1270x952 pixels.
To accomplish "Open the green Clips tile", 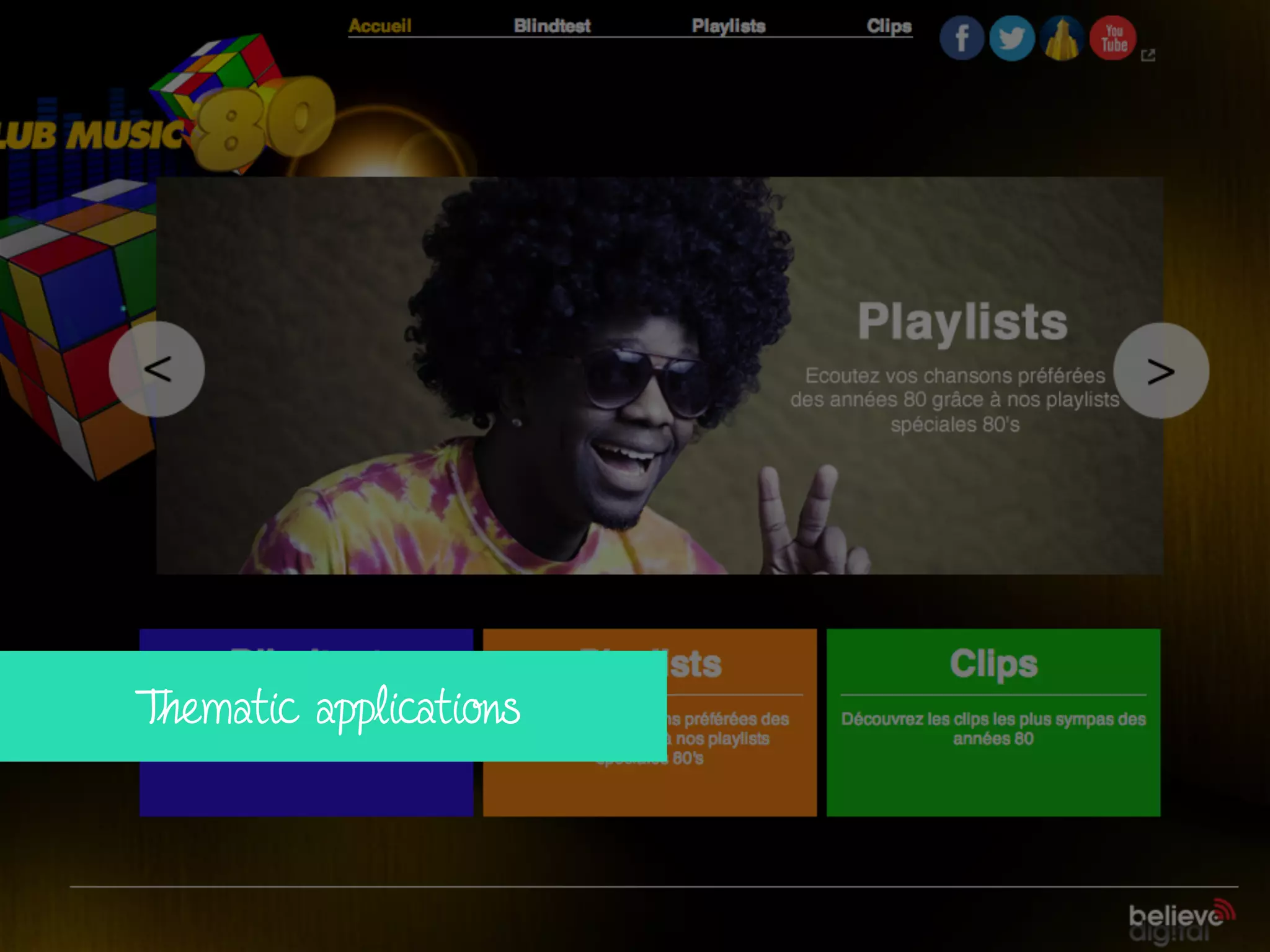I will 993,723.
